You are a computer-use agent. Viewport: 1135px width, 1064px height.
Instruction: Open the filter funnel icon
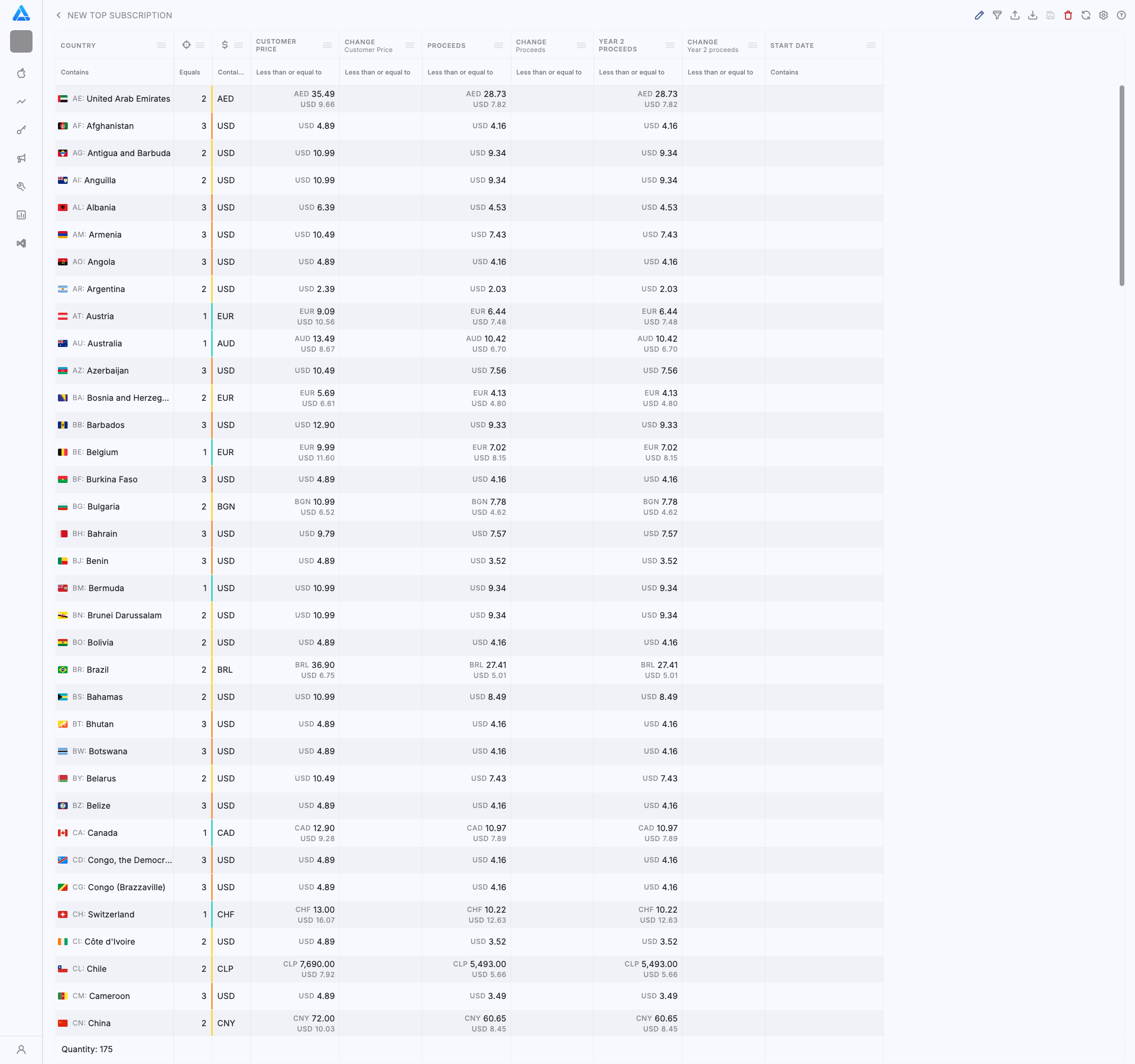pyautogui.click(x=997, y=15)
